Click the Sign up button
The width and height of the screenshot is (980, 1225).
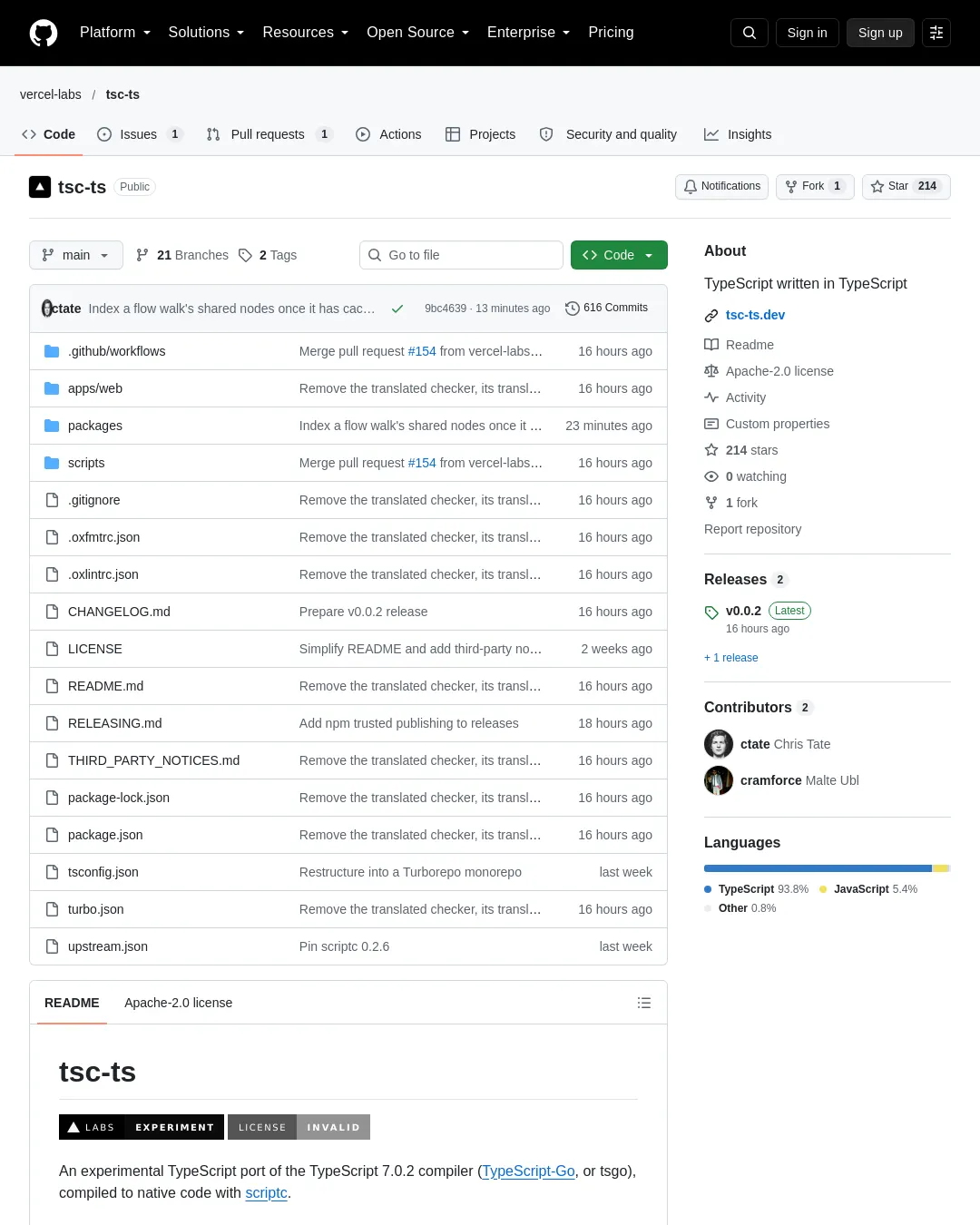click(880, 33)
